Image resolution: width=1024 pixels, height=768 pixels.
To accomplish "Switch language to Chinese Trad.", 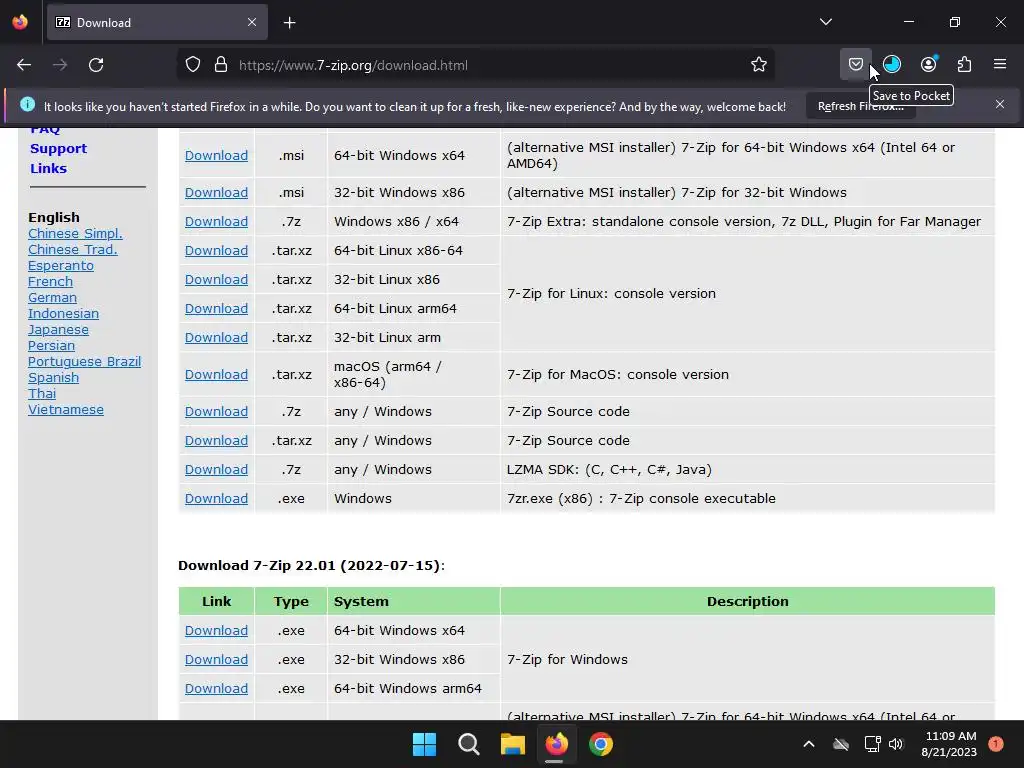I will (72, 249).
